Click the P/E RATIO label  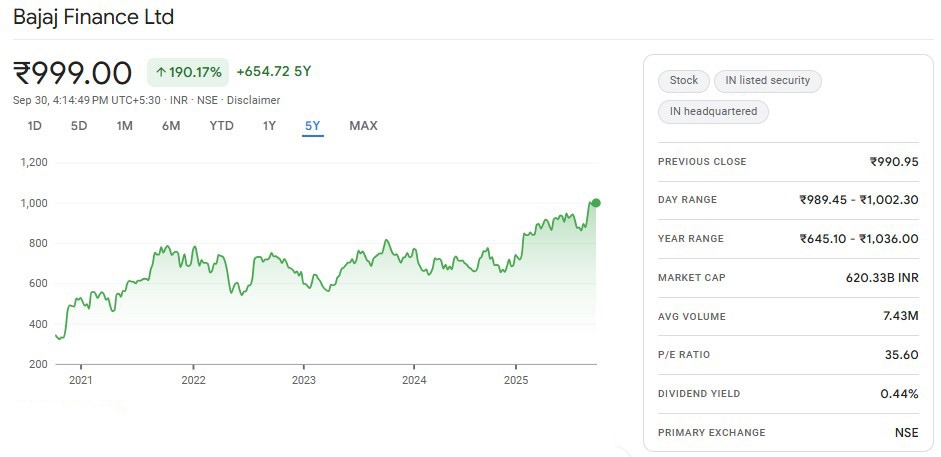684,355
